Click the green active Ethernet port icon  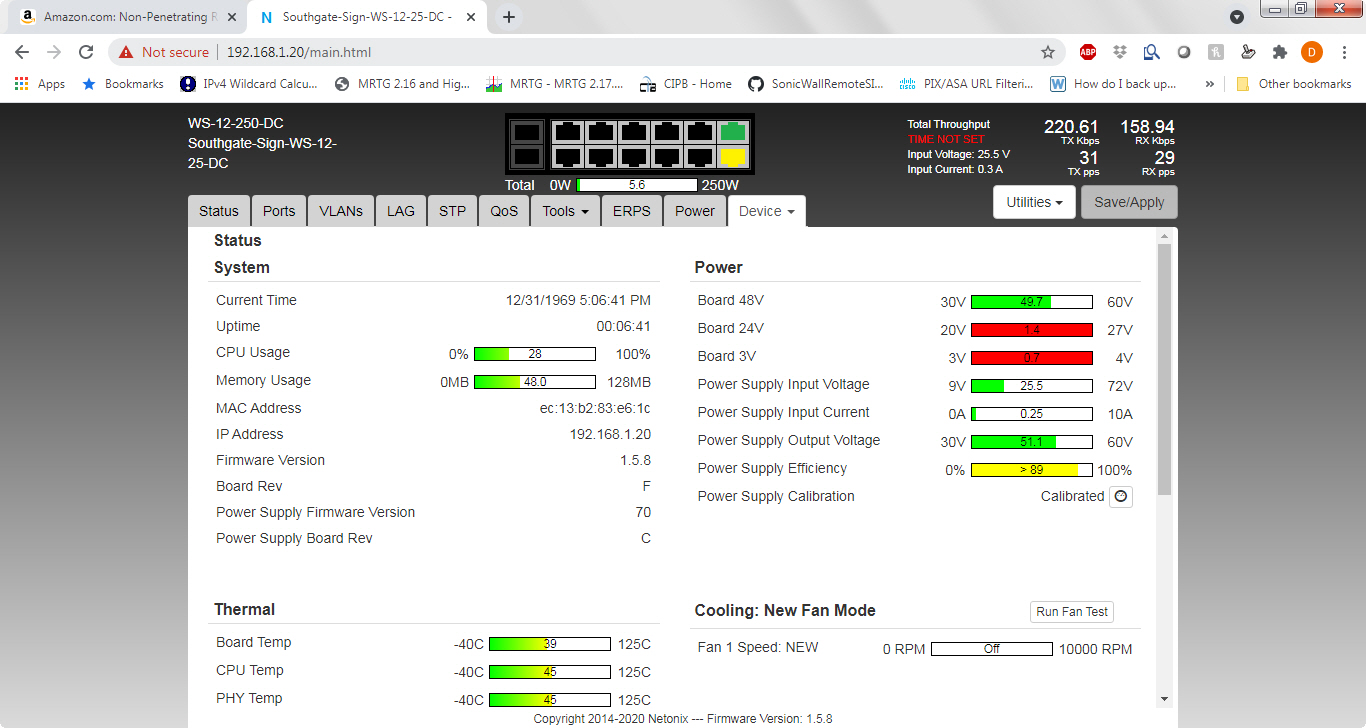(x=733, y=131)
